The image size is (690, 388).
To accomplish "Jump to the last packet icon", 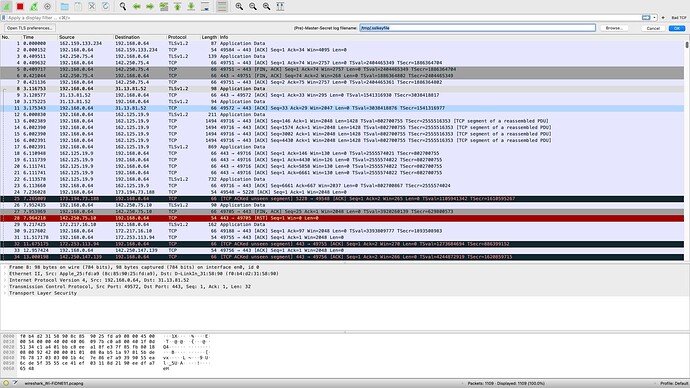I will click(x=191, y=6).
